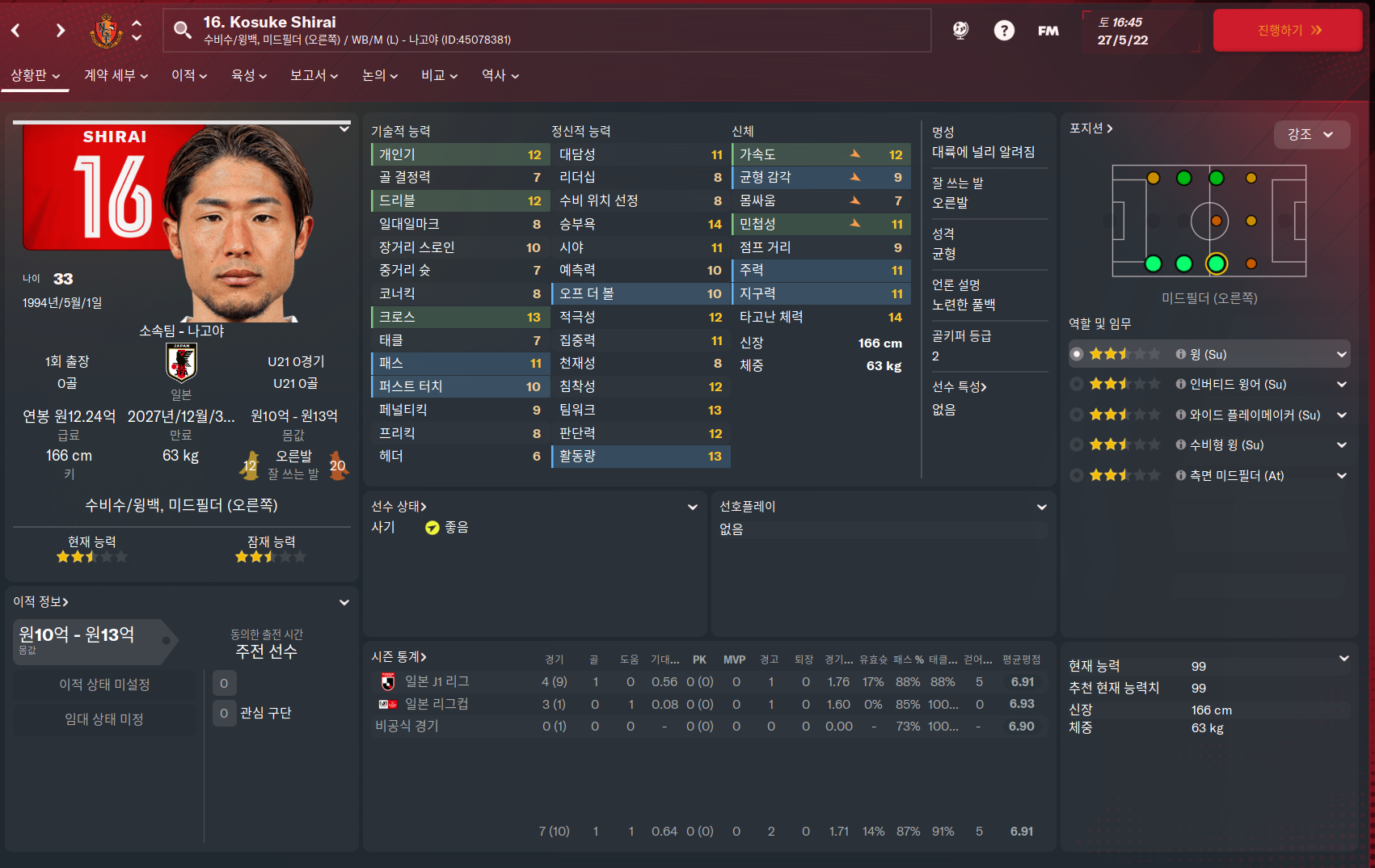This screenshot has width=1375, height=868.
Task: Expand the 선수 상태 panel chevron
Action: (693, 507)
